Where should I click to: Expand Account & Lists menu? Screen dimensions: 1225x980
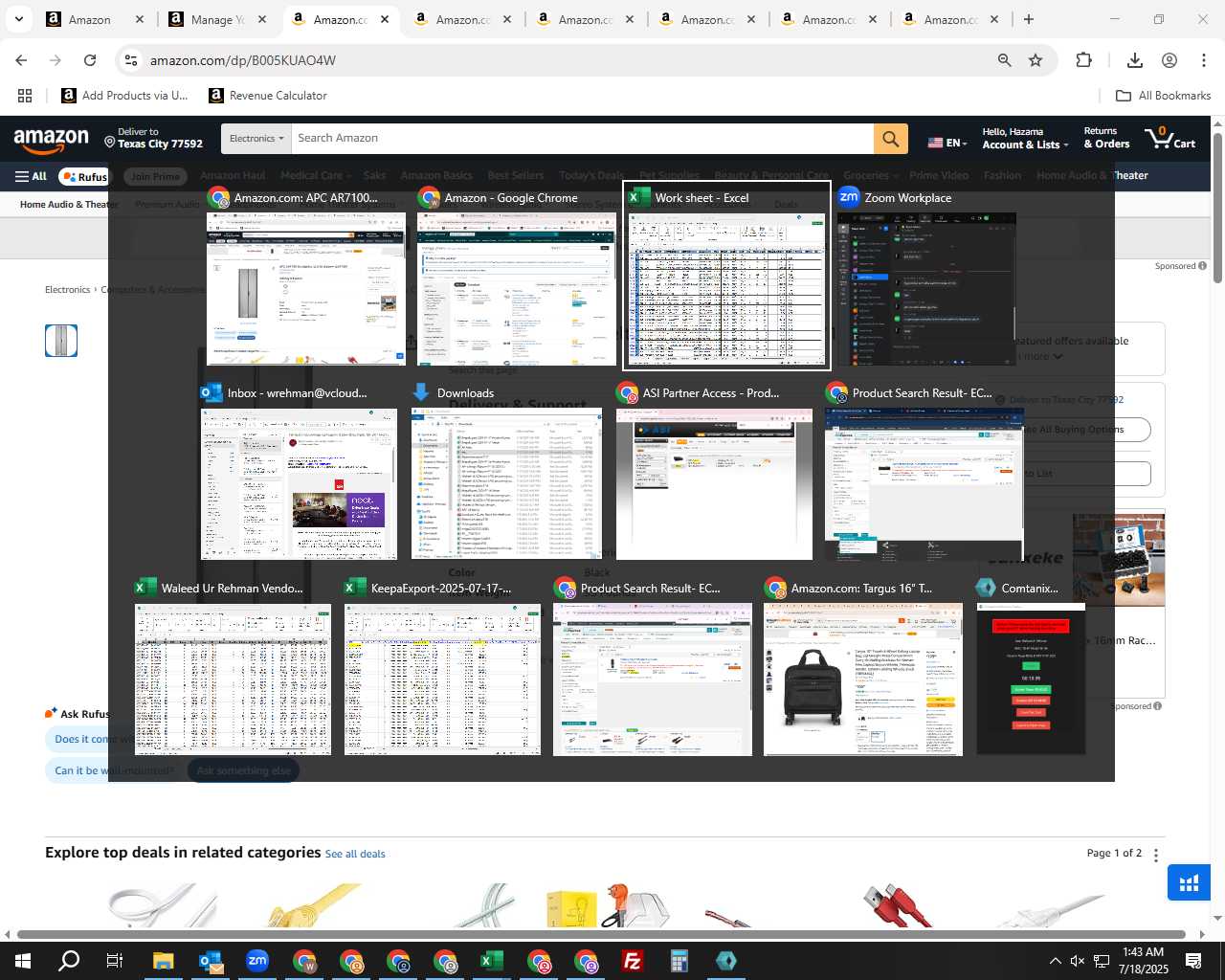click(1025, 138)
